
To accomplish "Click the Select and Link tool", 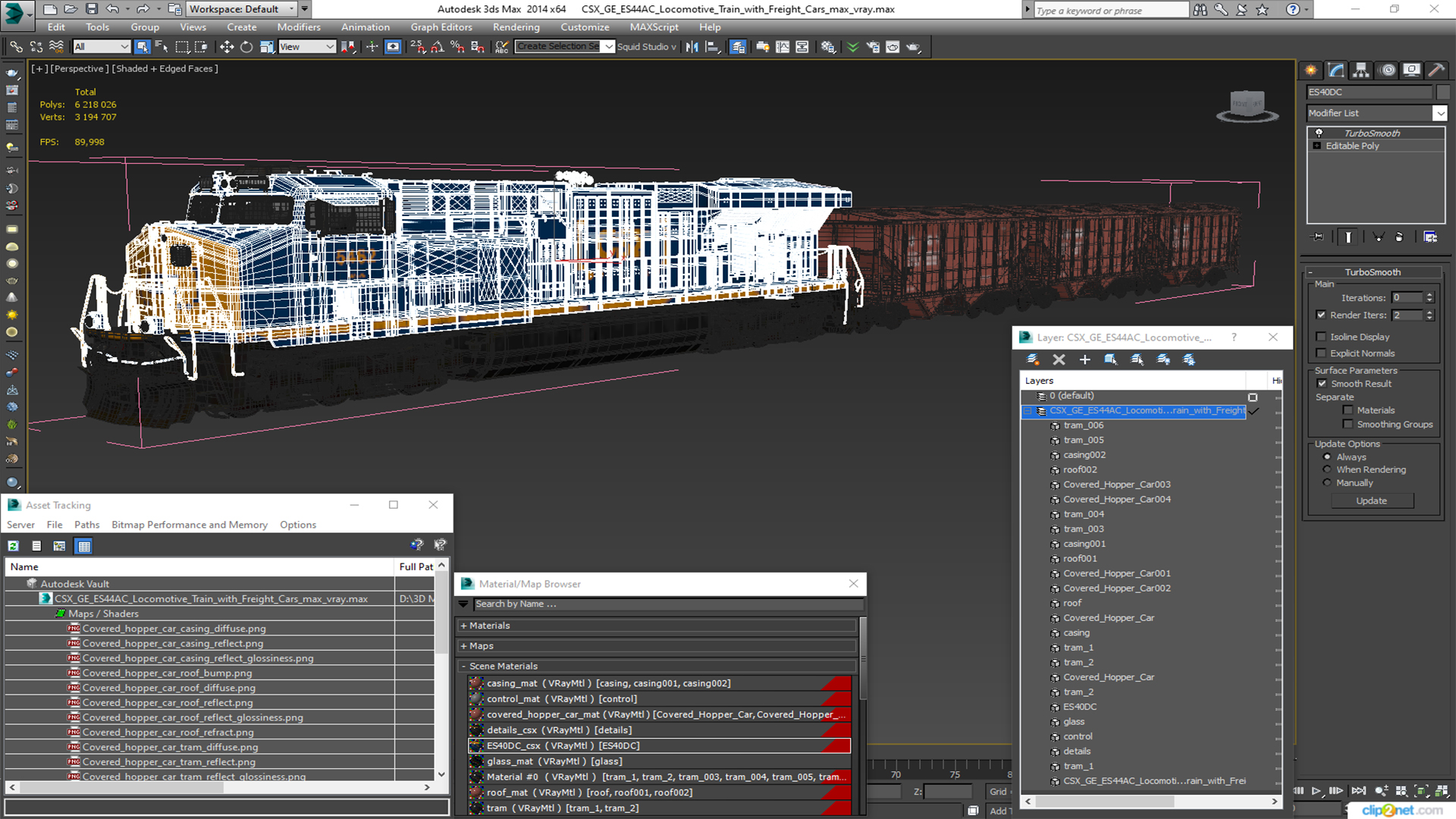I will coord(16,47).
